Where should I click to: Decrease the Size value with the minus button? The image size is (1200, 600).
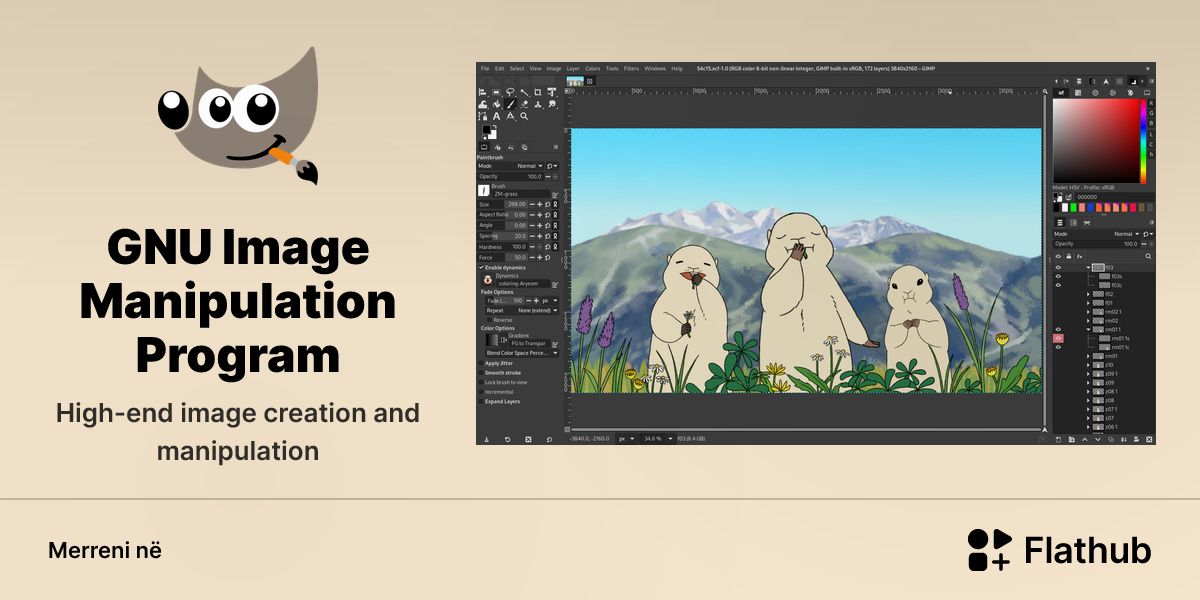click(532, 204)
